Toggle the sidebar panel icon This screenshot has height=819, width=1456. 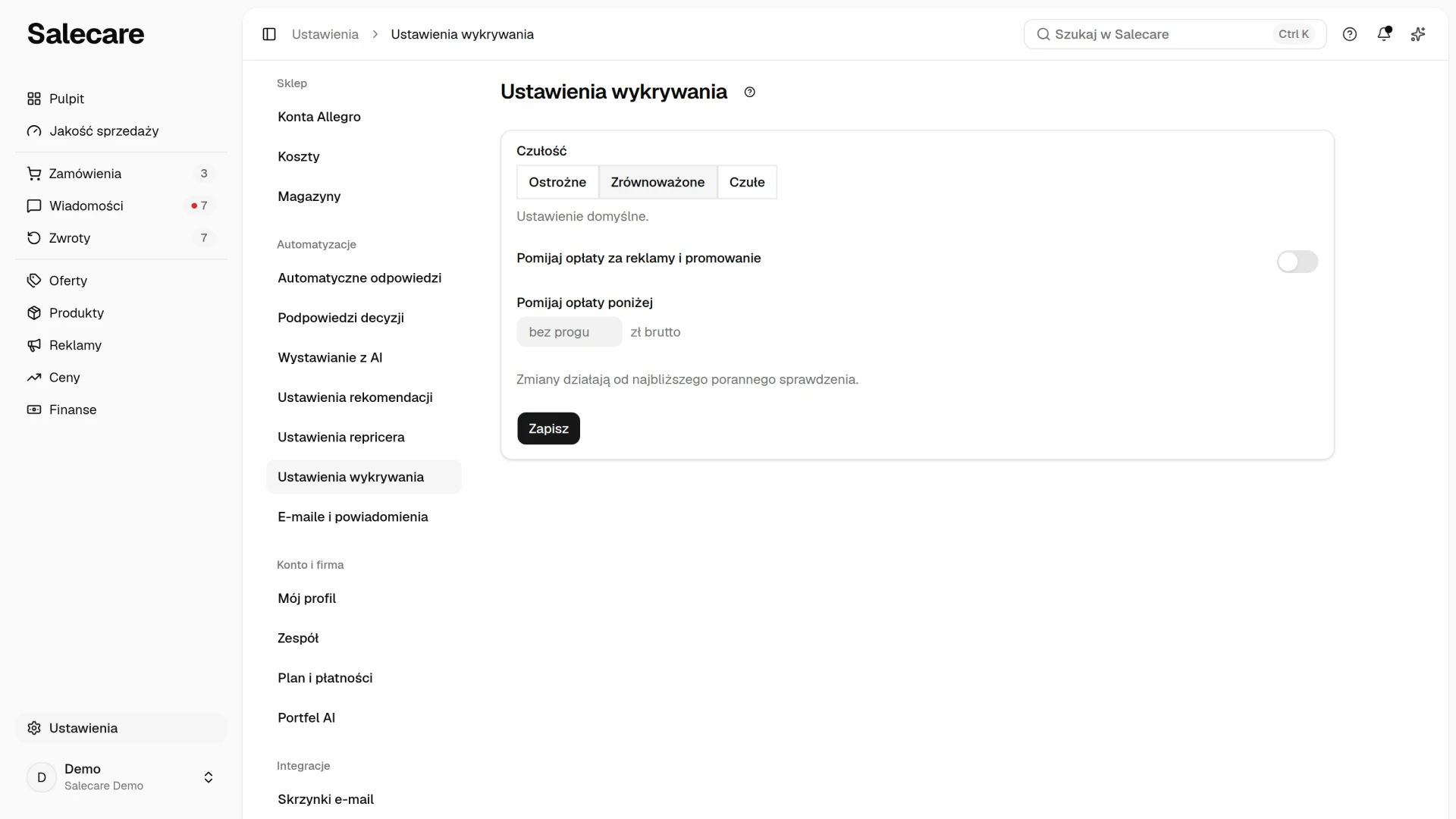click(x=269, y=34)
